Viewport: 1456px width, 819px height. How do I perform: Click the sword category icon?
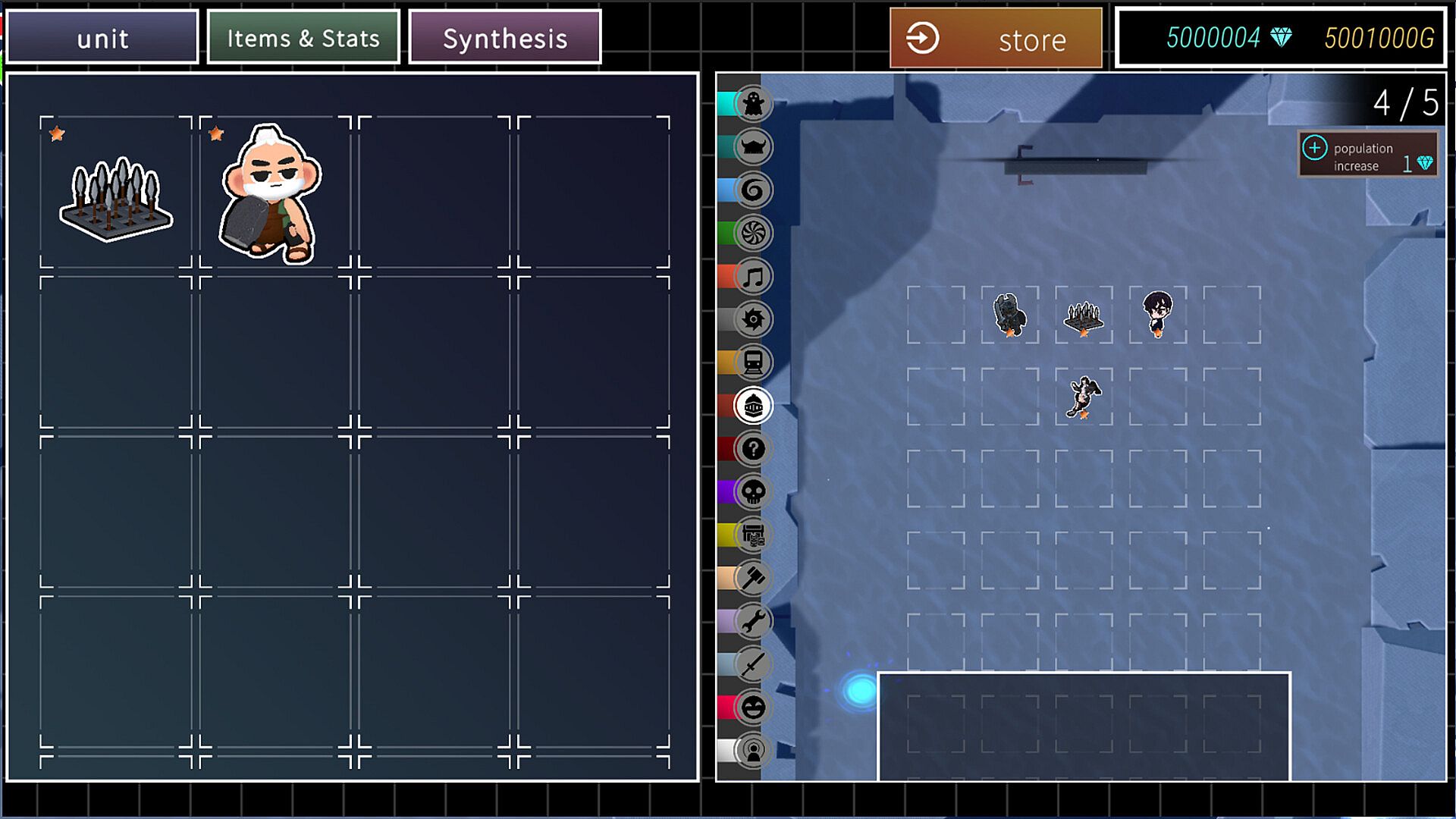752,664
